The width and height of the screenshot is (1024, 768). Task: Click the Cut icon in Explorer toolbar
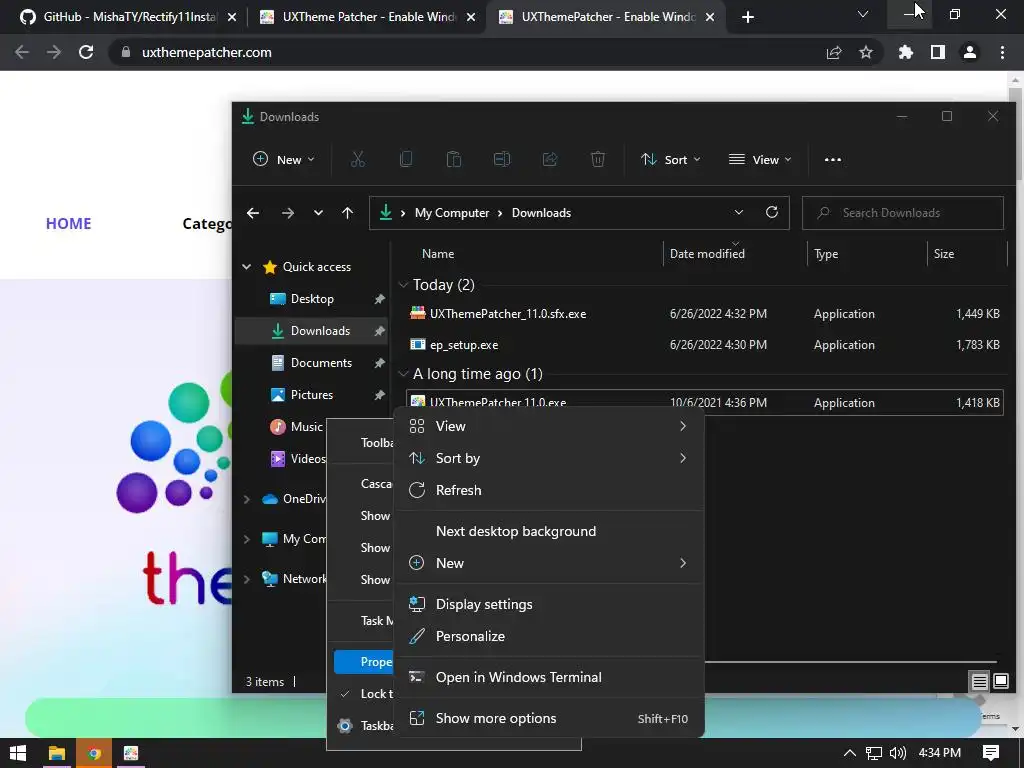click(x=358, y=159)
